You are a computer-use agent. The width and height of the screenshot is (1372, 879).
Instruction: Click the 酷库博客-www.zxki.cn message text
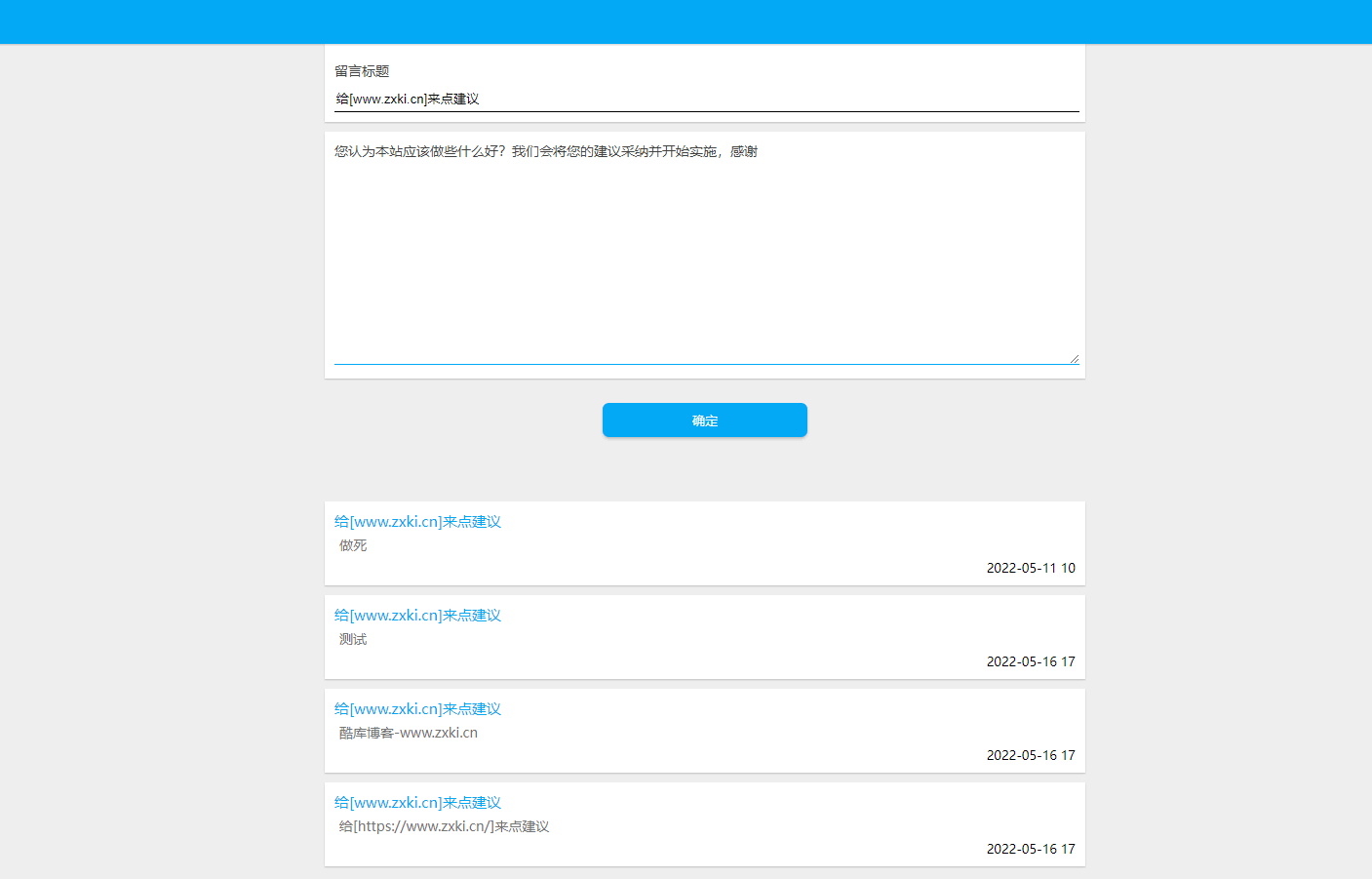409,733
